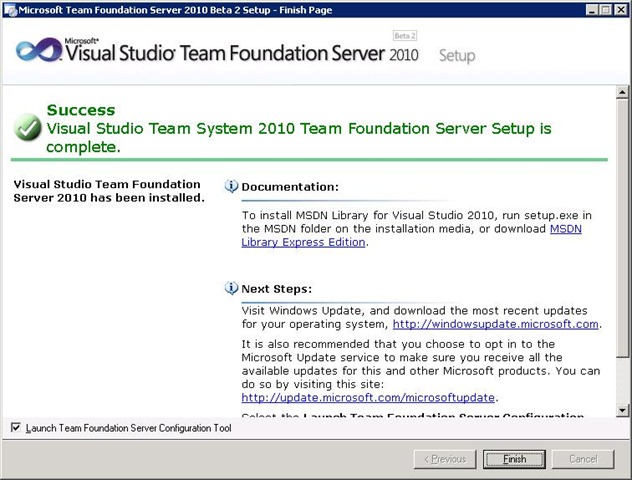Click the Setup header label
This screenshot has width=632, height=480.
point(457,56)
